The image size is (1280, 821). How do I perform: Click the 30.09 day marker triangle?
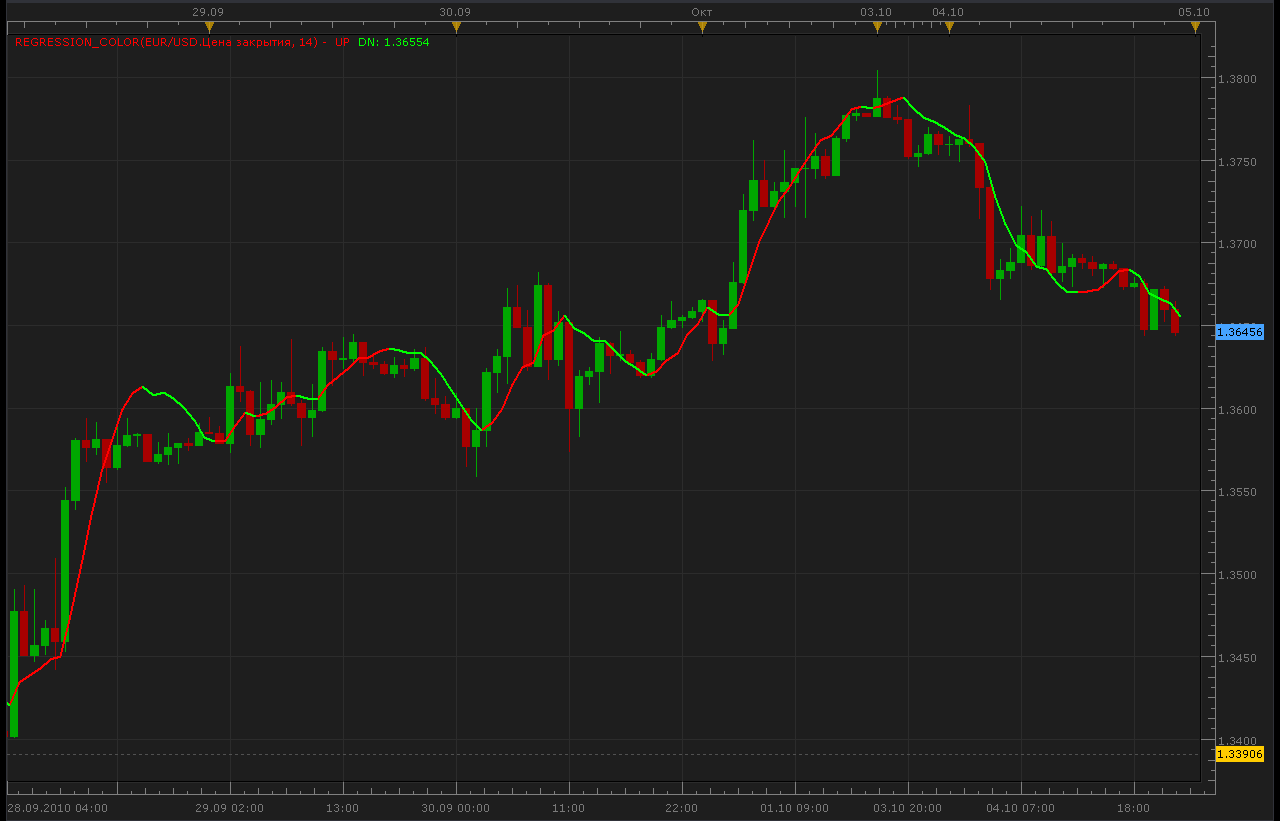[x=455, y=28]
